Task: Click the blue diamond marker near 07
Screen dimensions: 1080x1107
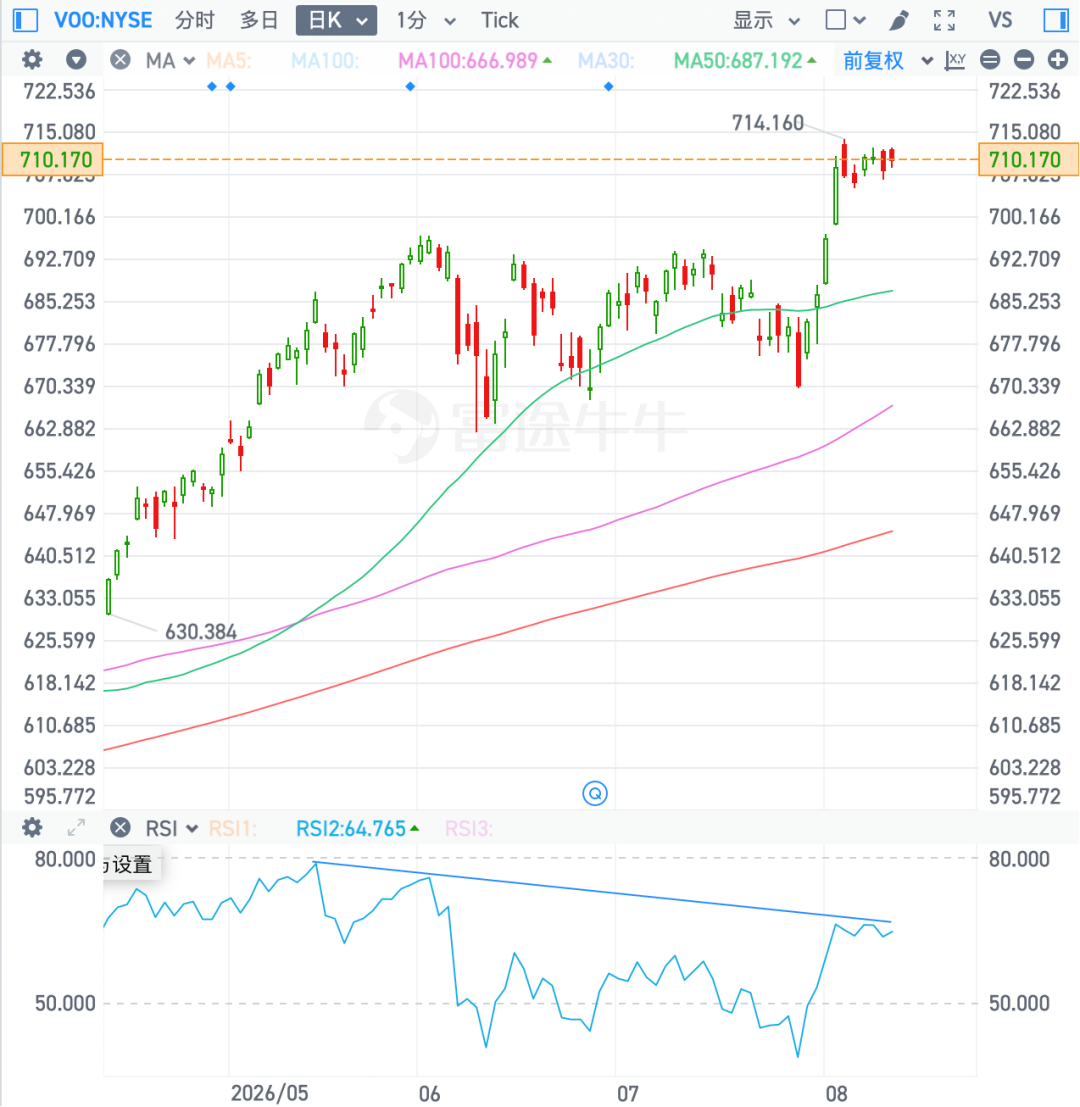Action: coord(608,86)
